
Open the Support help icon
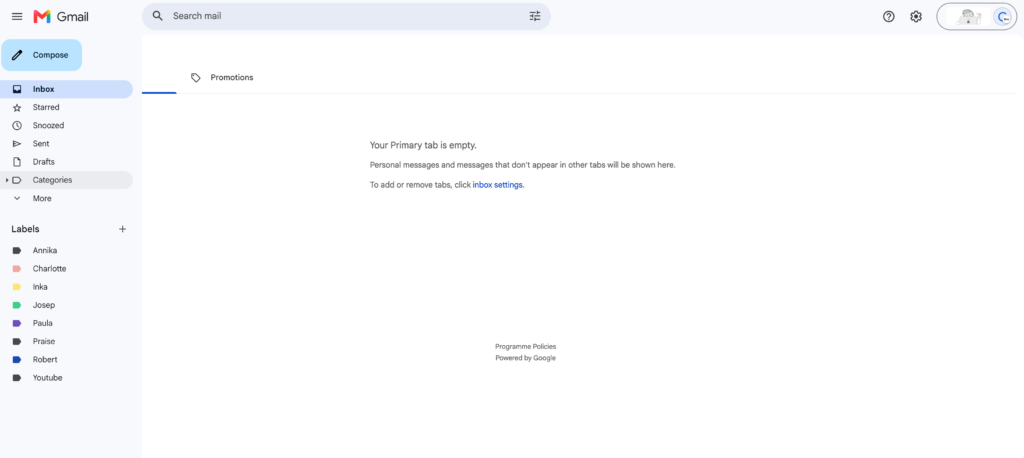click(888, 16)
